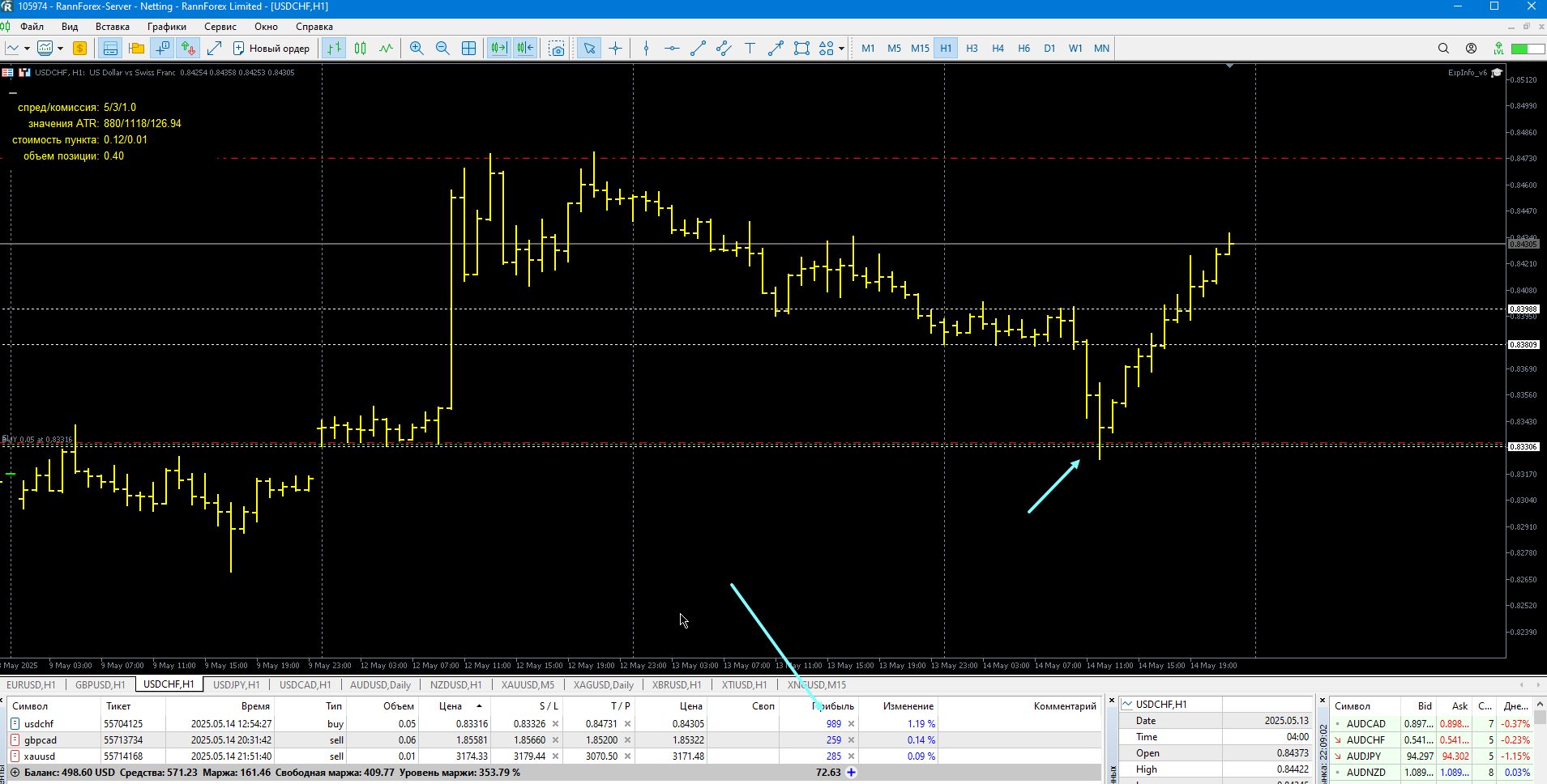Activate the crosshair tool

(x=615, y=49)
